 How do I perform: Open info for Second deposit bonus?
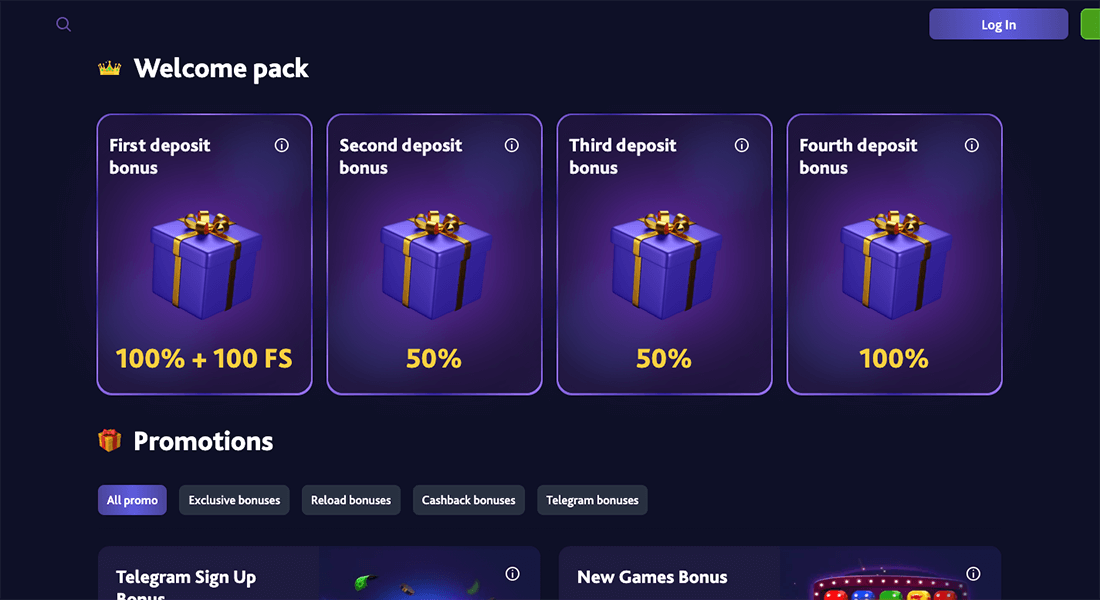click(511, 145)
